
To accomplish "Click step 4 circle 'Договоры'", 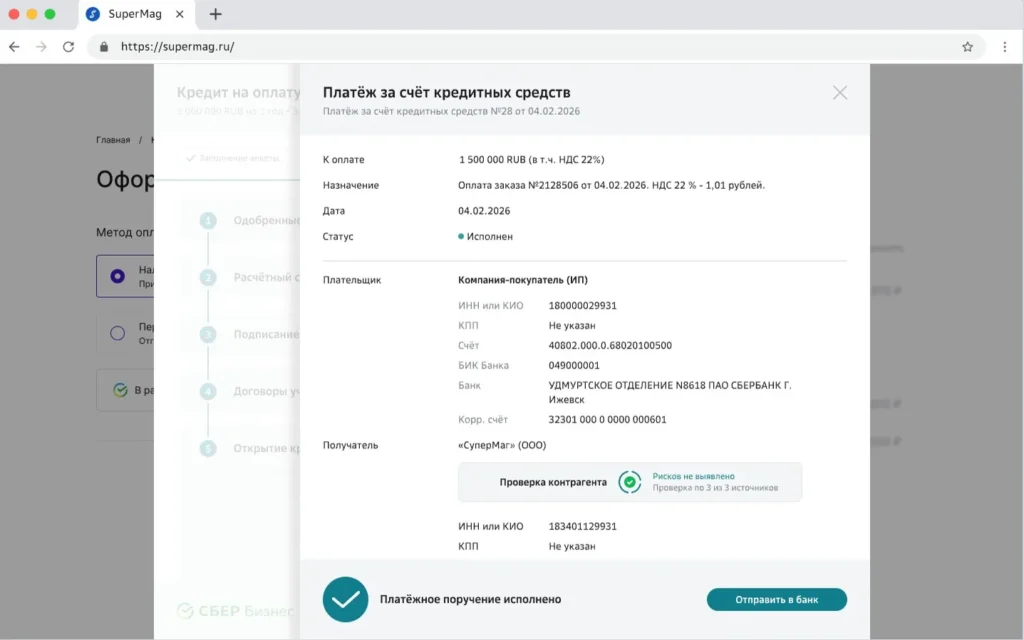I will [208, 391].
